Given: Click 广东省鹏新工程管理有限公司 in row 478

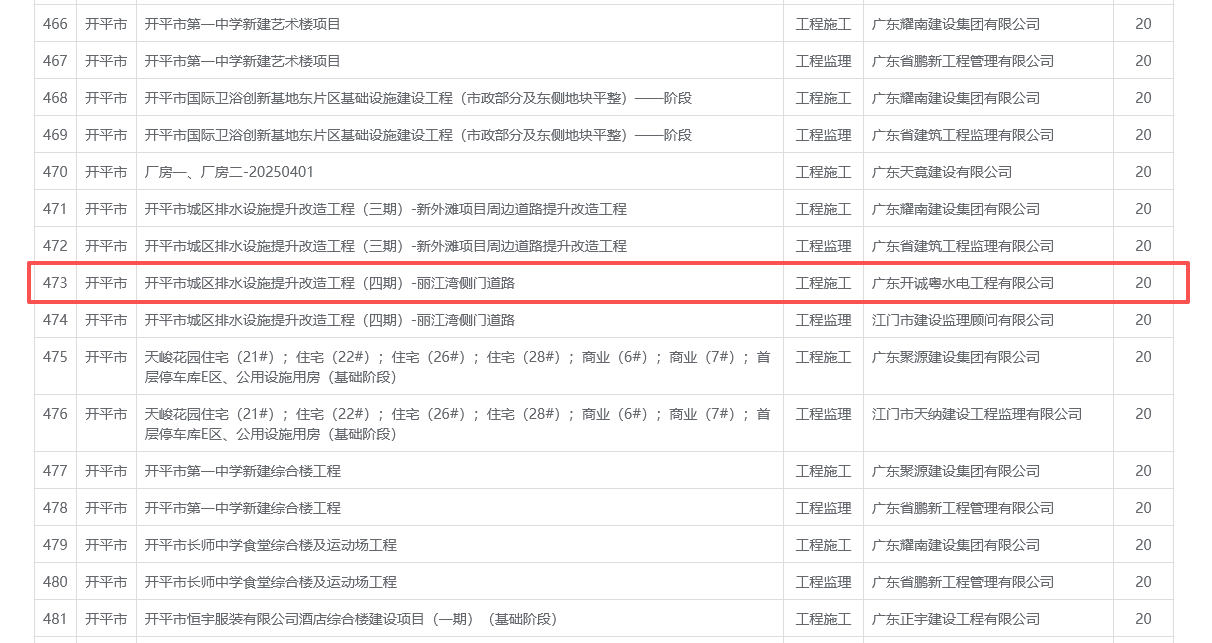Looking at the screenshot, I should 963,508.
